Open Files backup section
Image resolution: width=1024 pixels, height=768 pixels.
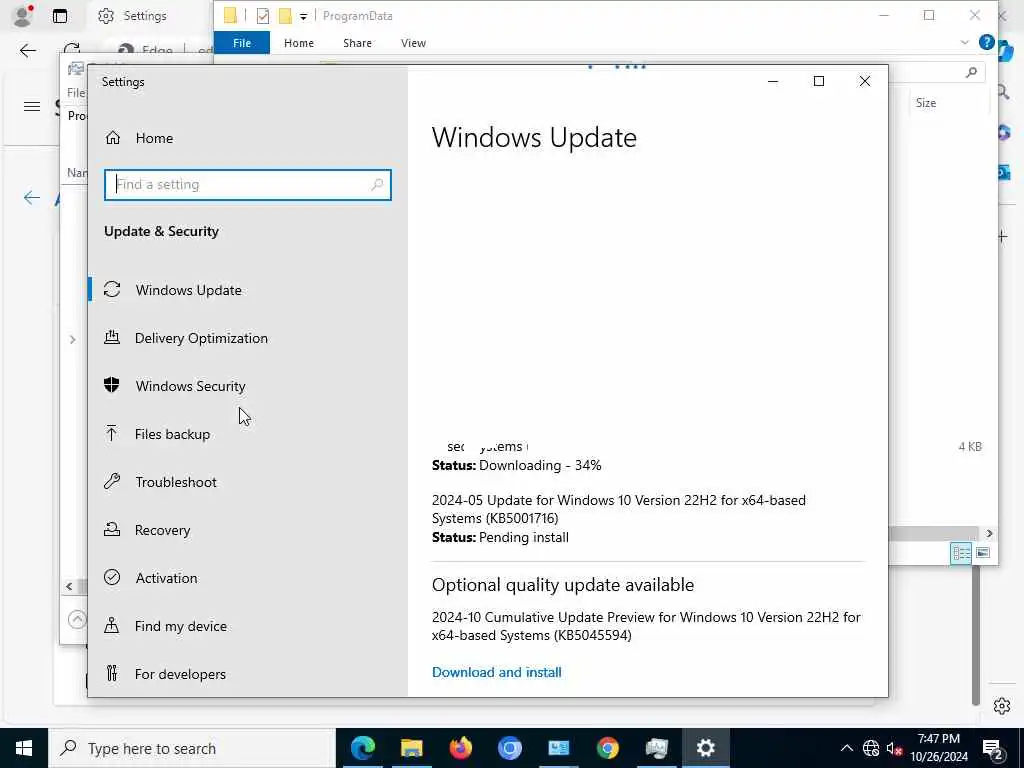click(x=172, y=434)
